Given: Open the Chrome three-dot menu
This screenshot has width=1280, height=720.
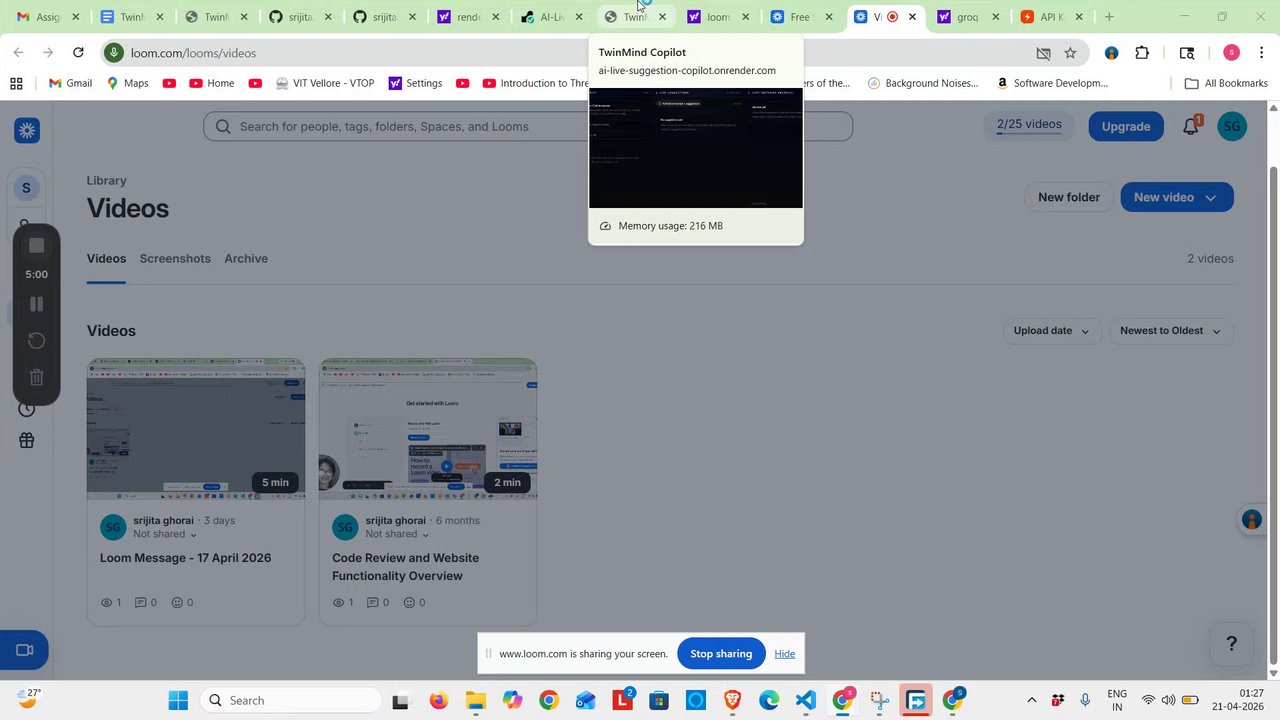Looking at the screenshot, I should [x=1262, y=53].
